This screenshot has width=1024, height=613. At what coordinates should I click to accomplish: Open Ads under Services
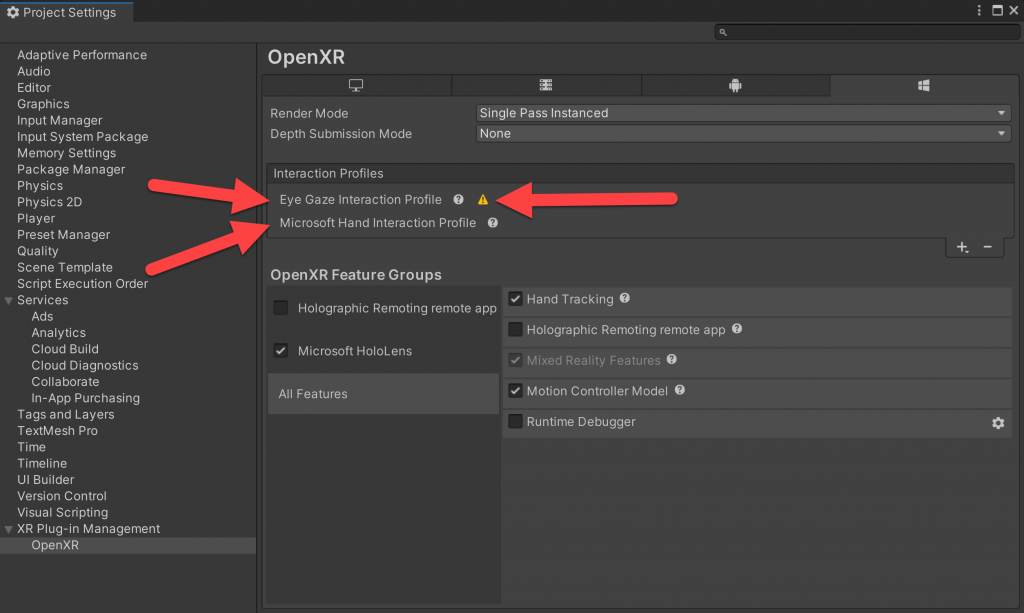(42, 316)
